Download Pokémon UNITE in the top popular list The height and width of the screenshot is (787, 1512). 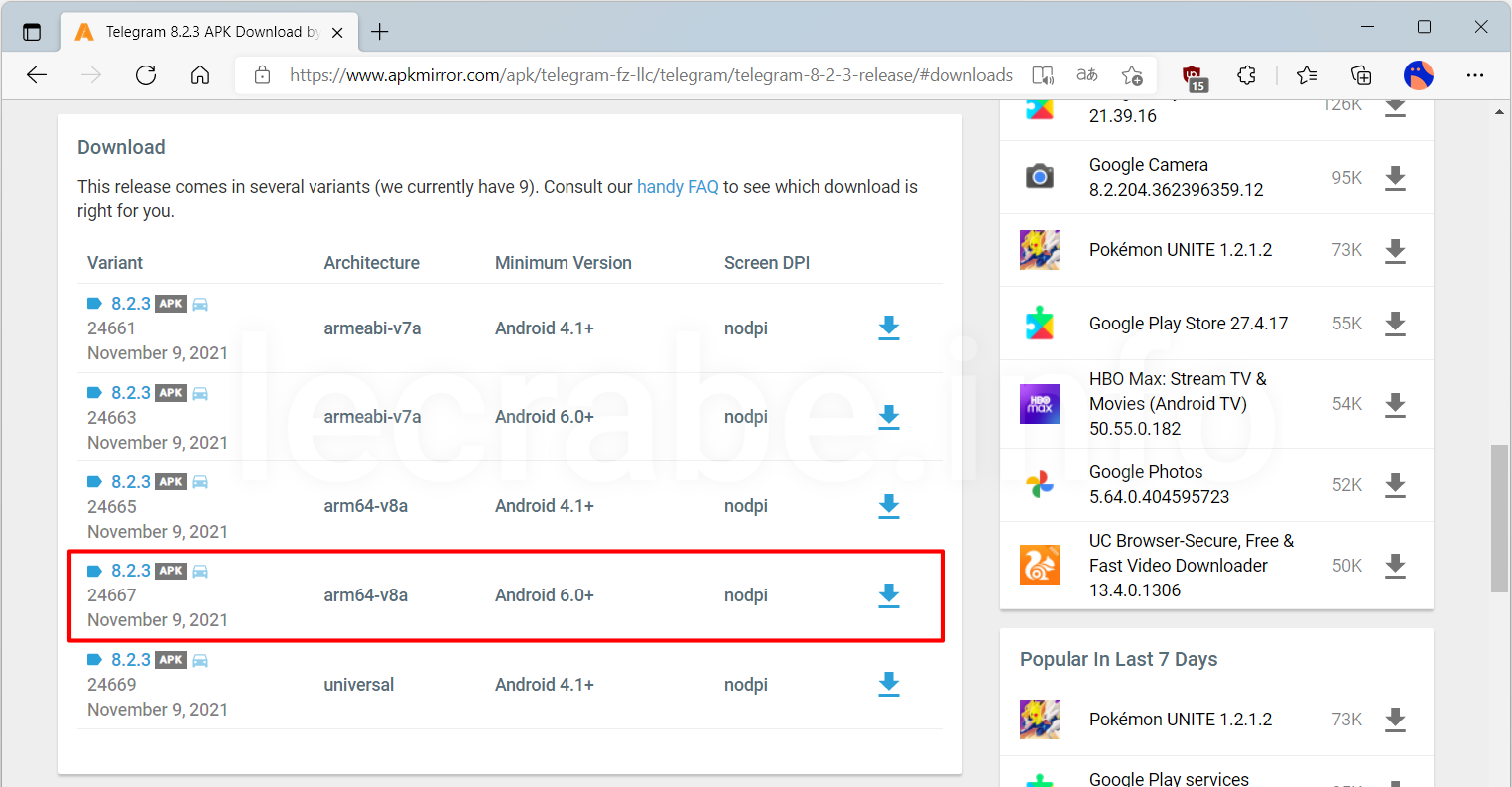(1395, 250)
